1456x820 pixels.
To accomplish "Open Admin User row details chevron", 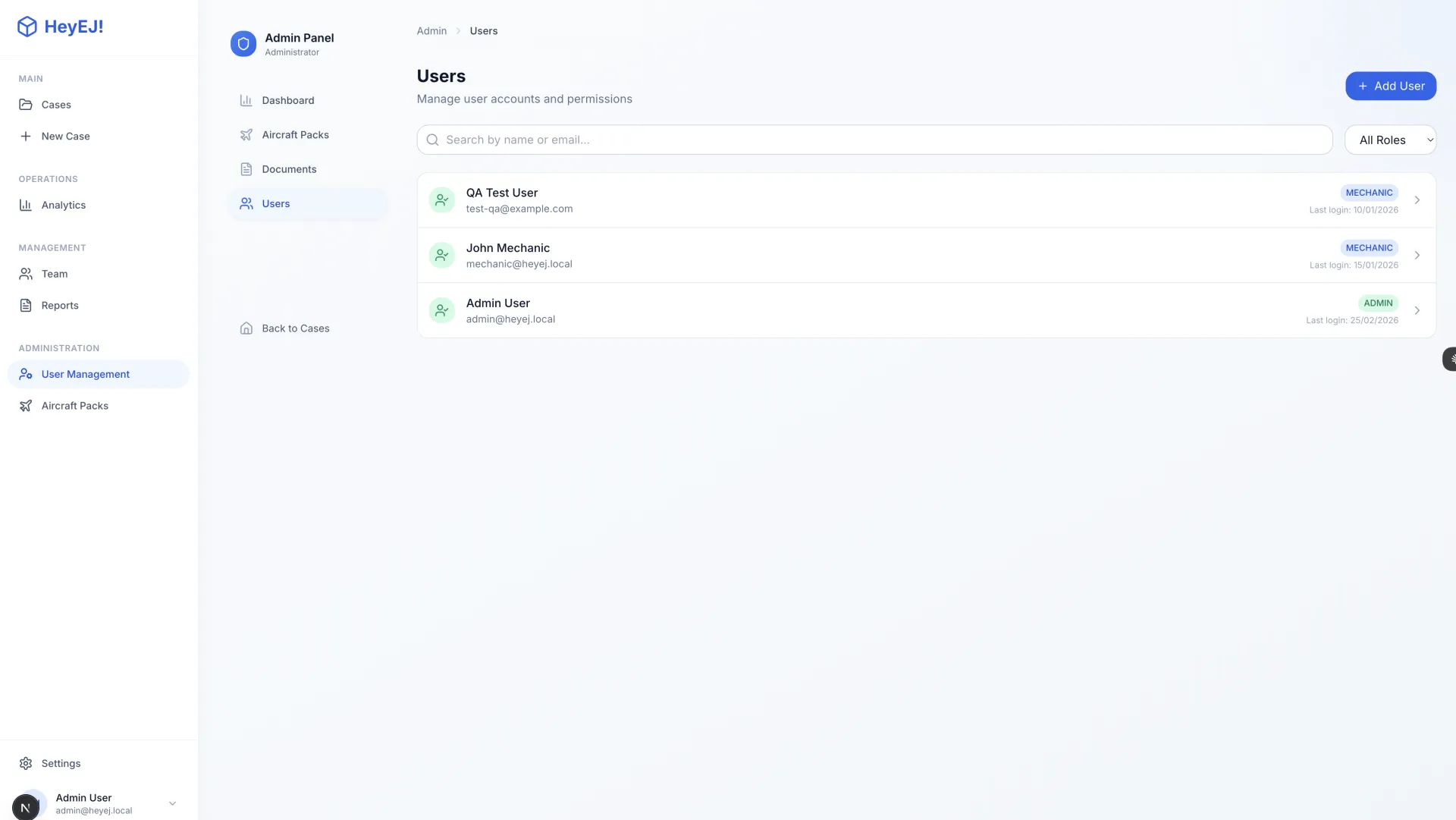I will 1417,310.
